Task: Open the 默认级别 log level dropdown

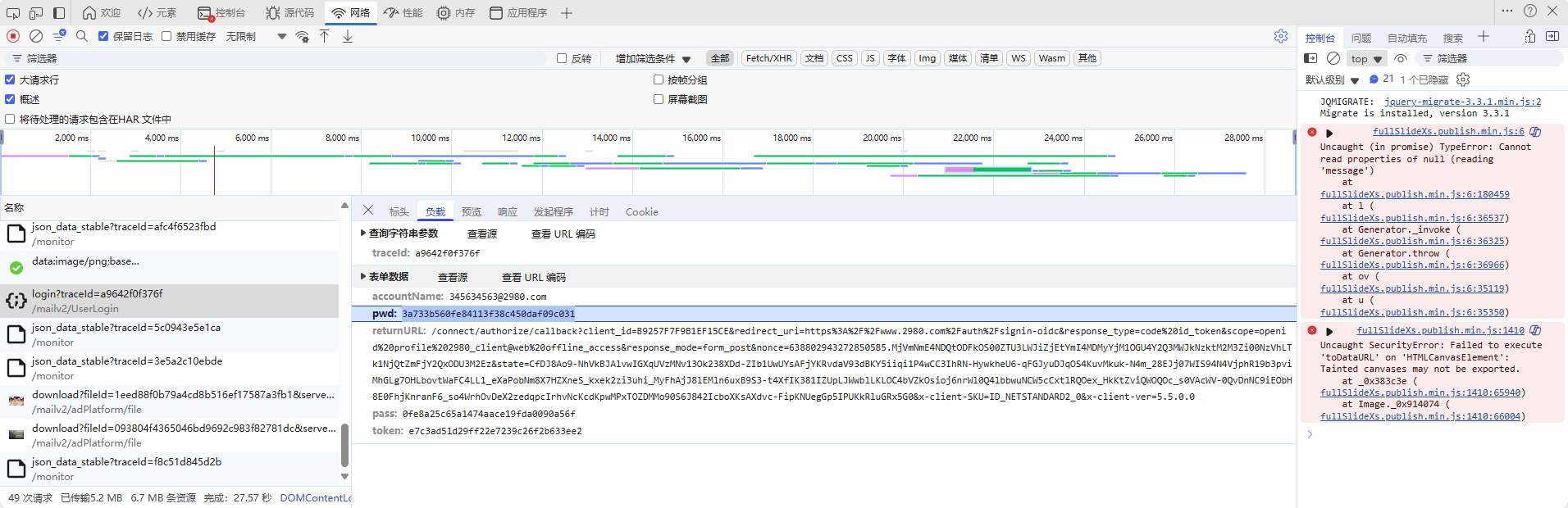Action: tap(1333, 80)
